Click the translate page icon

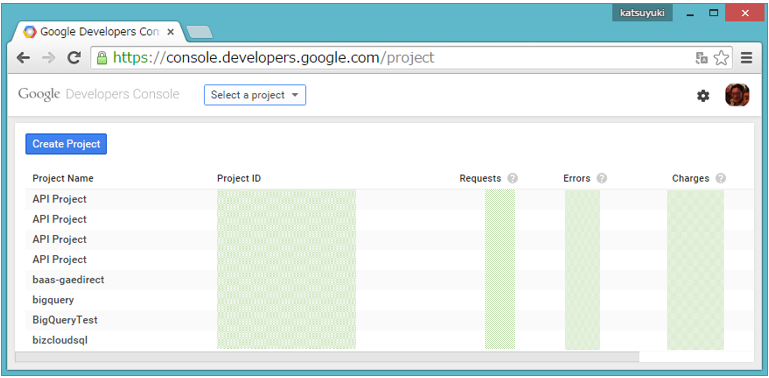pyautogui.click(x=701, y=58)
